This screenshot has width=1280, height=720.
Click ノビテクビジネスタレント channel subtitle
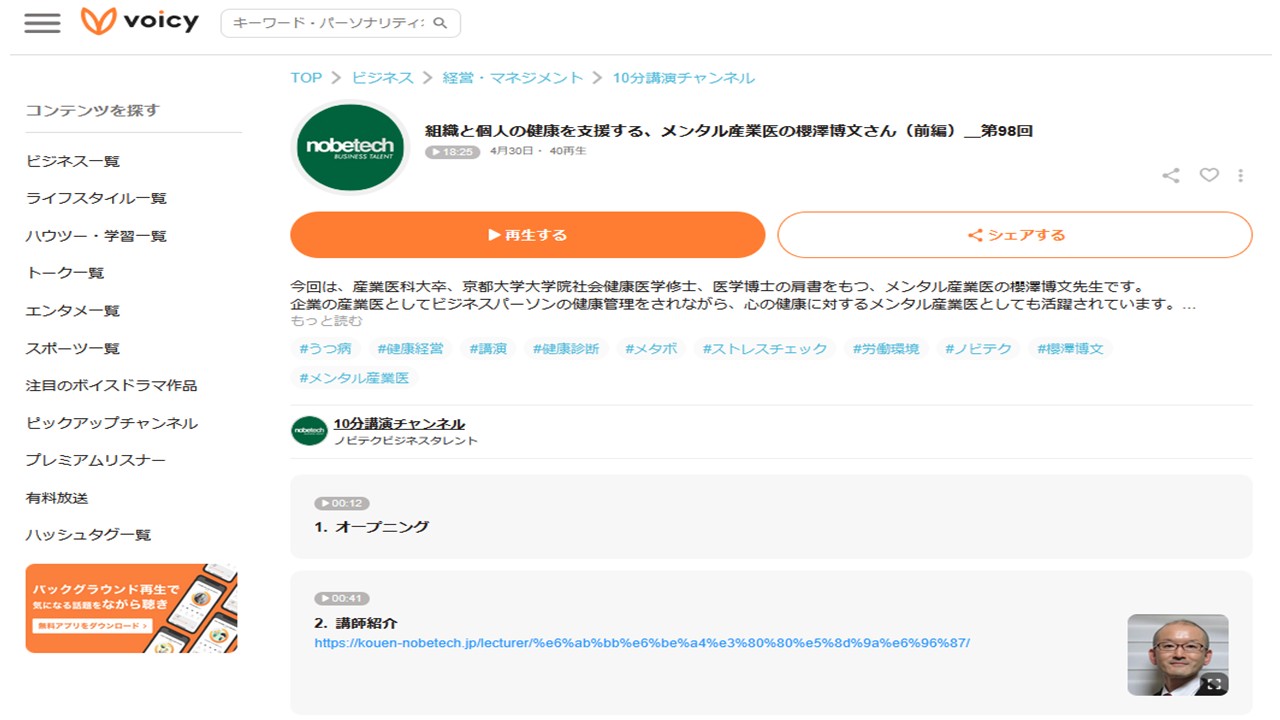[406, 441]
